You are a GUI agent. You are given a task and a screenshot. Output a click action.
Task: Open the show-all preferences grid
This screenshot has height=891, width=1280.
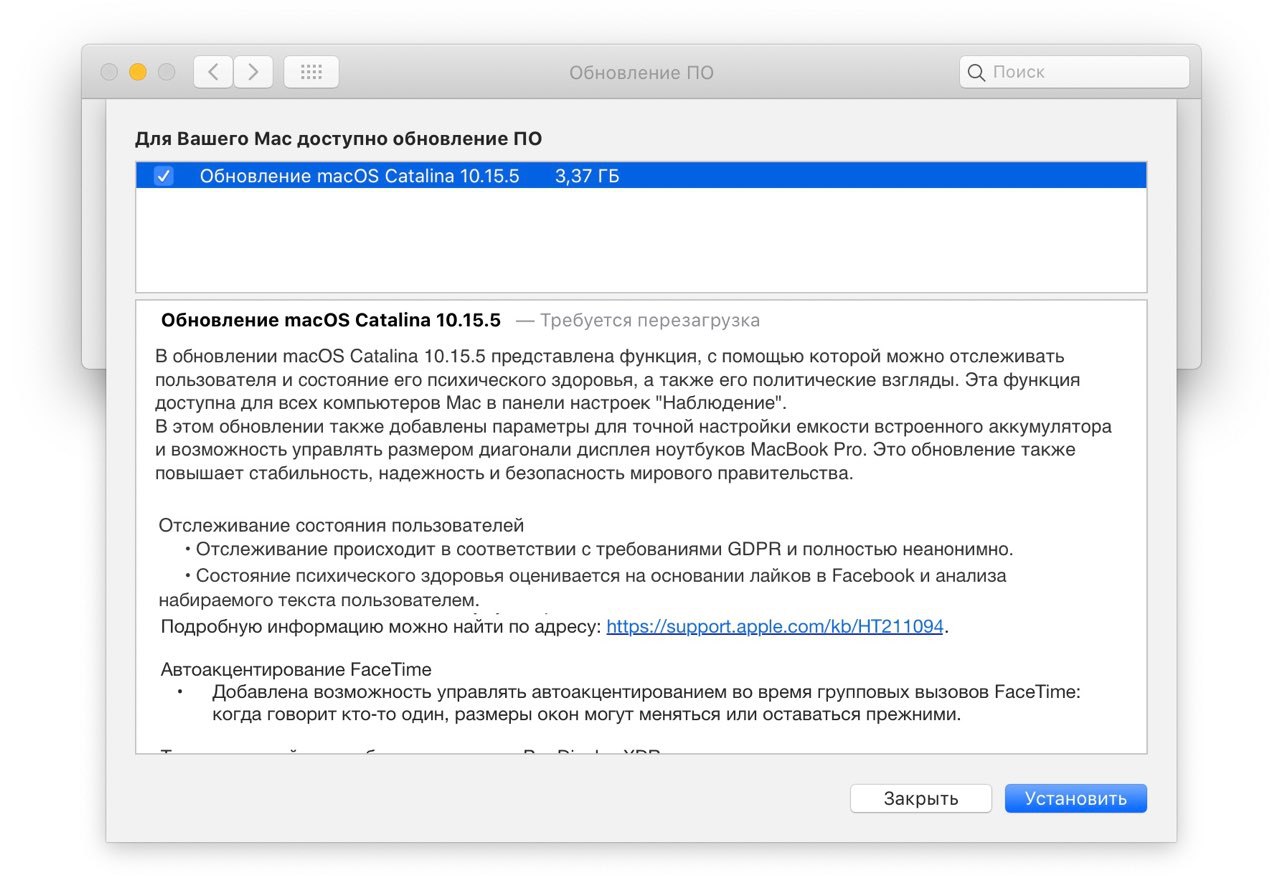click(x=311, y=72)
